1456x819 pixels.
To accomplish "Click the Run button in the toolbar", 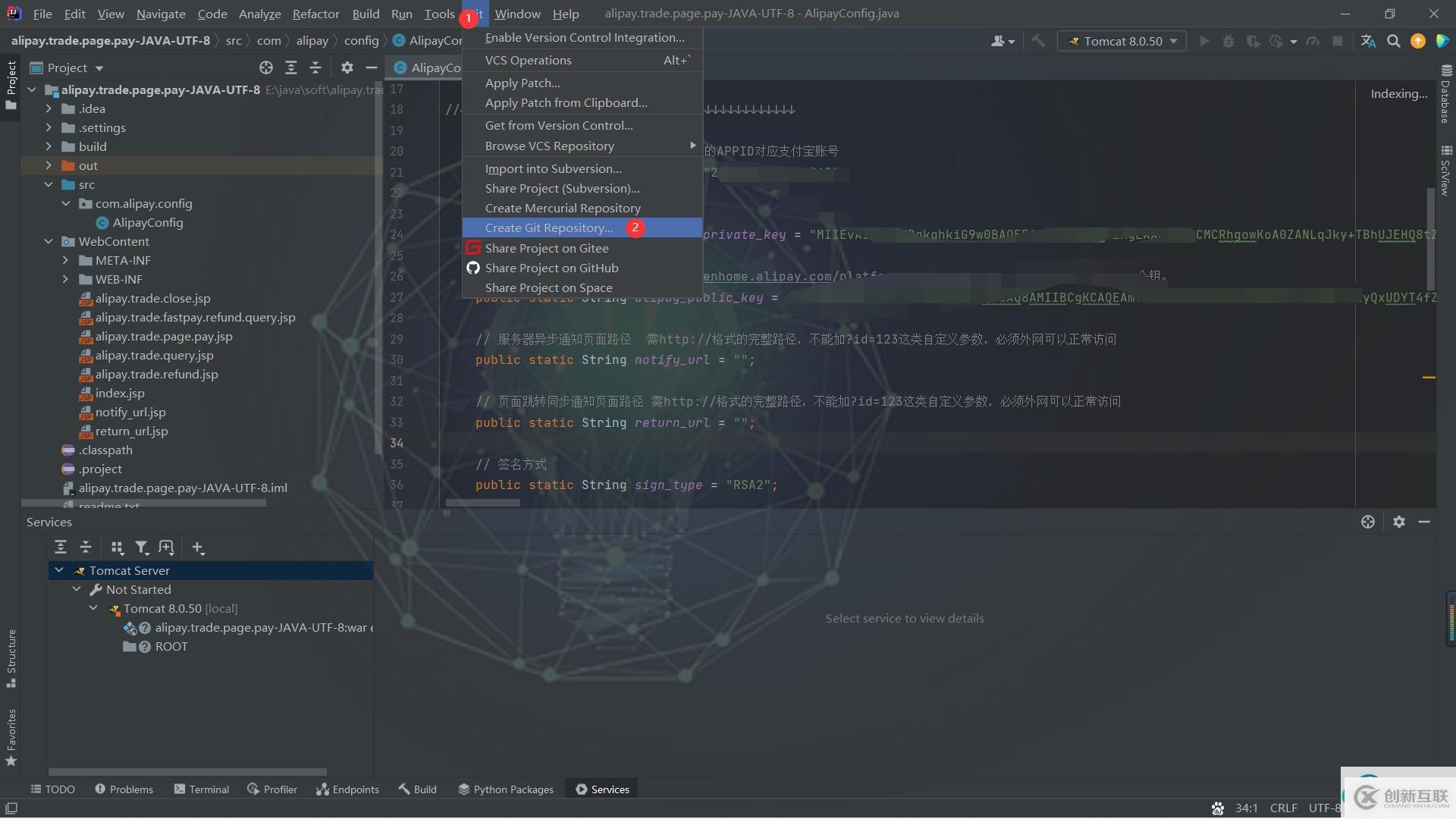I will [x=1204, y=41].
